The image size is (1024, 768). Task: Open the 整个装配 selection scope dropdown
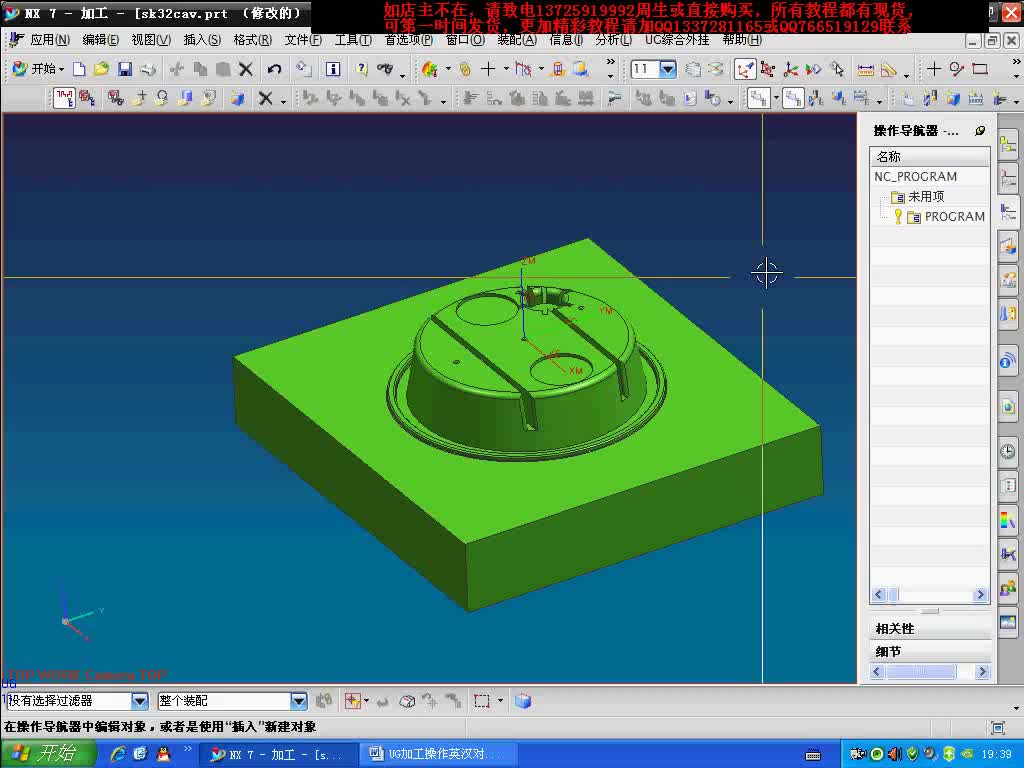[x=298, y=701]
